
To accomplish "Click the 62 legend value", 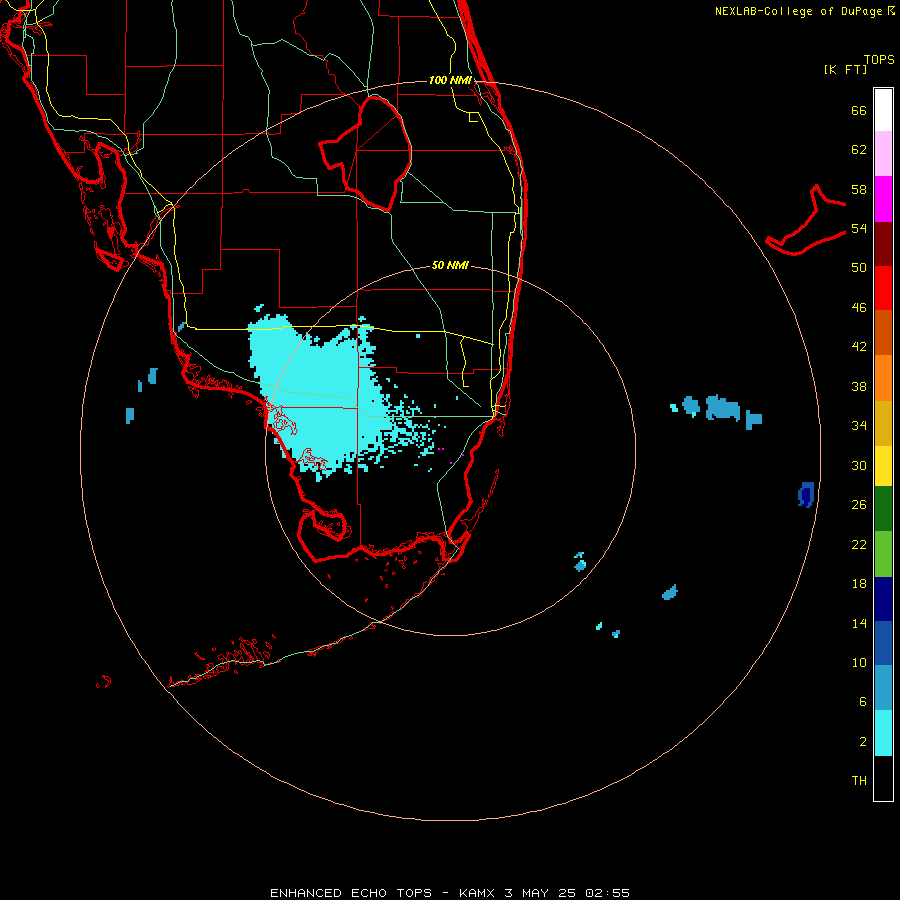I will pyautogui.click(x=859, y=150).
